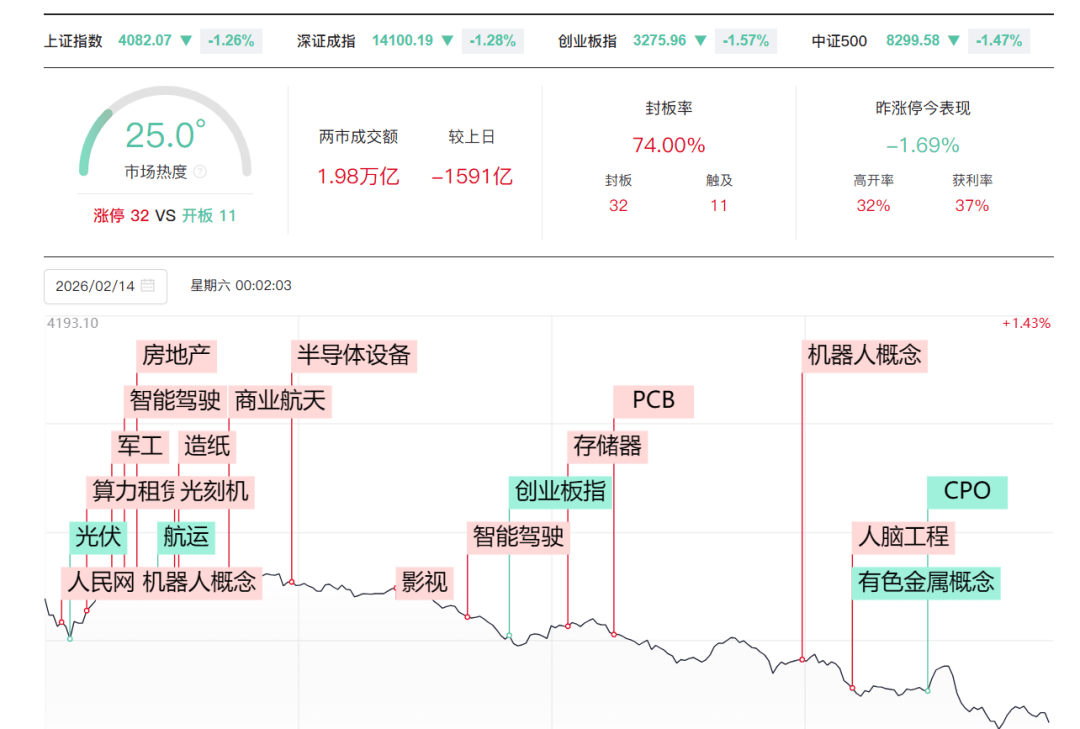Screen dimensions: 1080x729
Task: Click the 25.0° market heat gauge
Action: pos(165,135)
